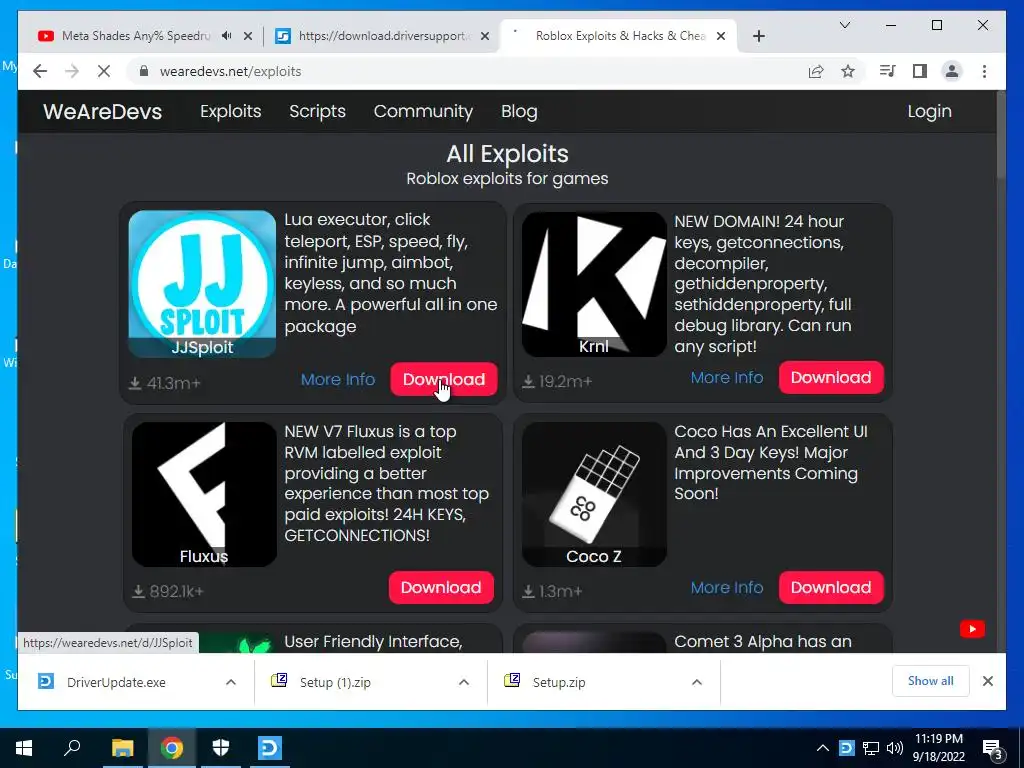The width and height of the screenshot is (1024, 768).
Task: Select Roblox Exploits & Hacks tab
Action: tap(620, 36)
